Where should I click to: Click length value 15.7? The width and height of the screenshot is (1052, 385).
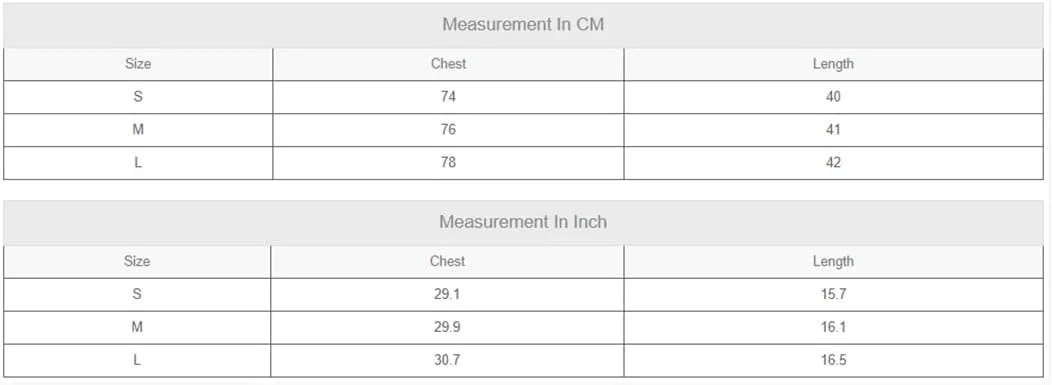tap(833, 294)
